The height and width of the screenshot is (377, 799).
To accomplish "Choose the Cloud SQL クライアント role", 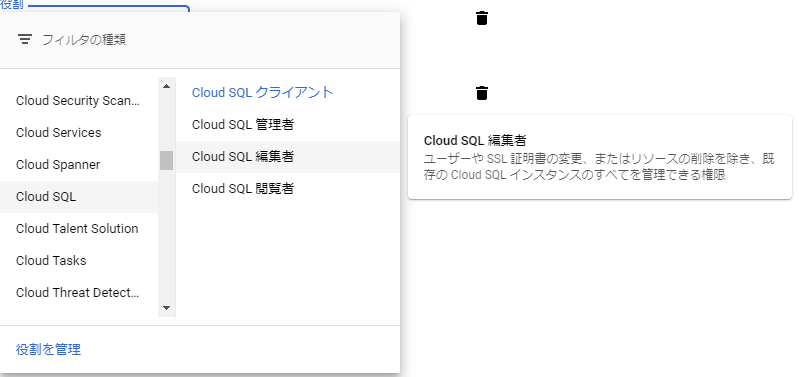I will tap(288, 93).
